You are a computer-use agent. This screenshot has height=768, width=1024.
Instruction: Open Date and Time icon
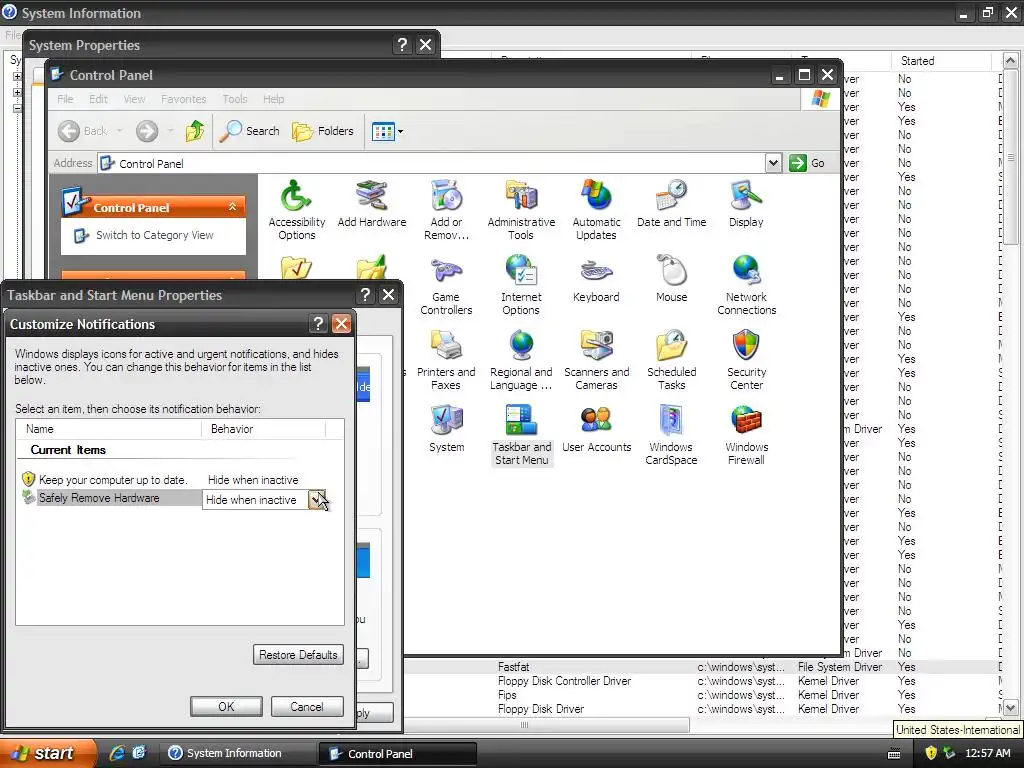point(671,204)
